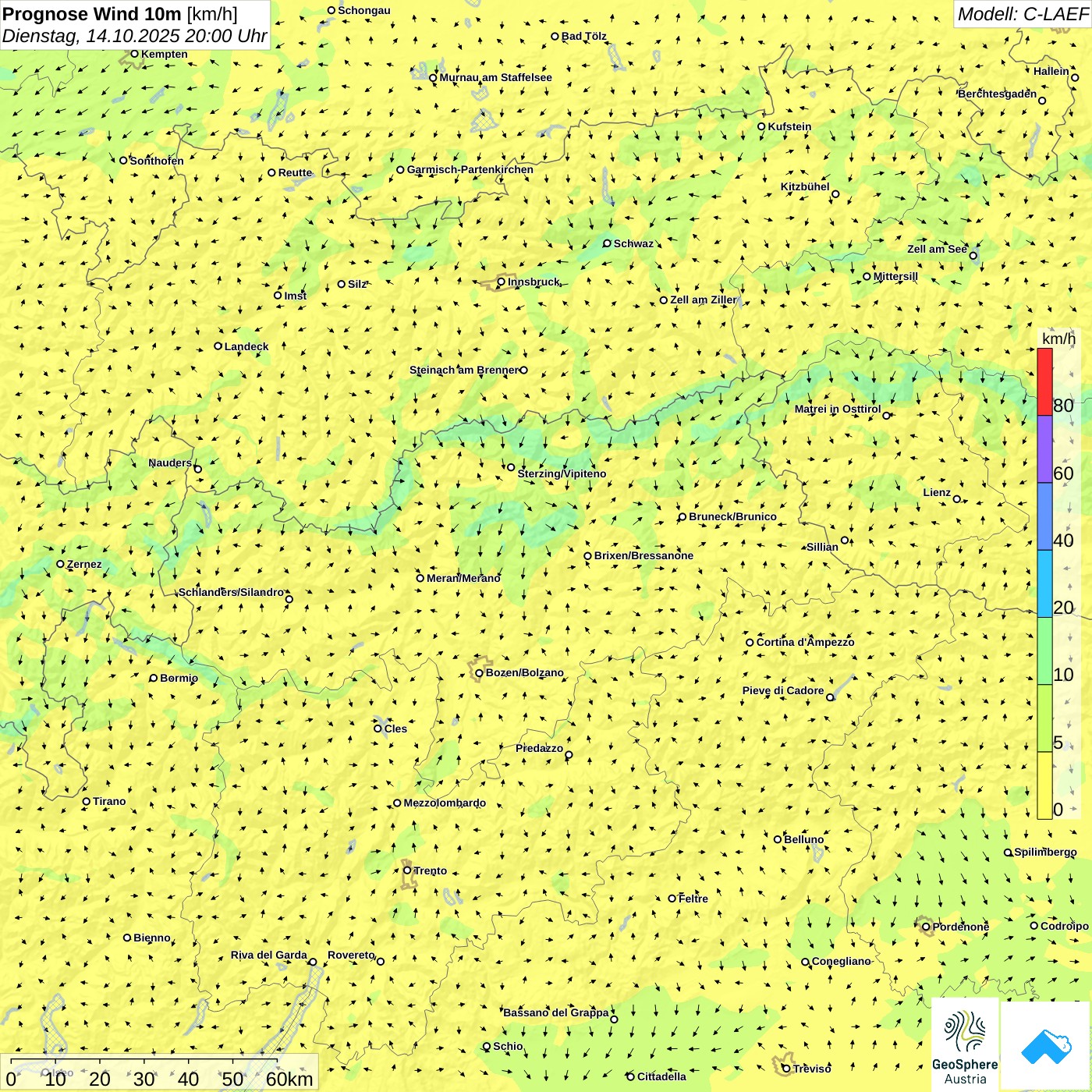Click the Mezzolombardo label
1092x1092 pixels.
coord(445,803)
